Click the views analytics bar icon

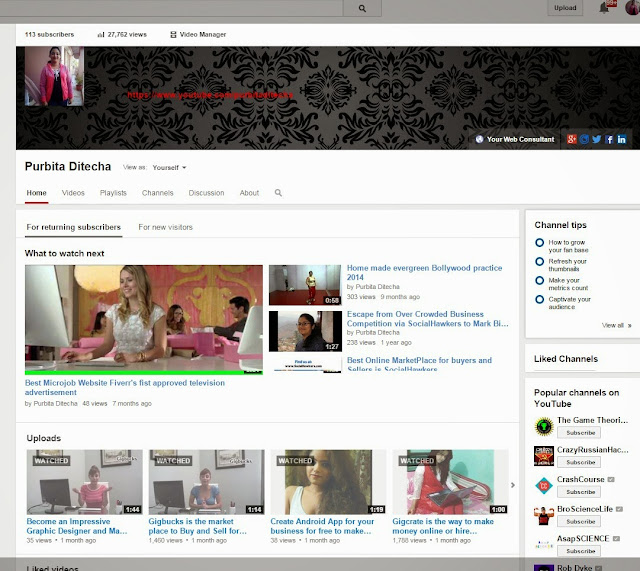[x=101, y=35]
